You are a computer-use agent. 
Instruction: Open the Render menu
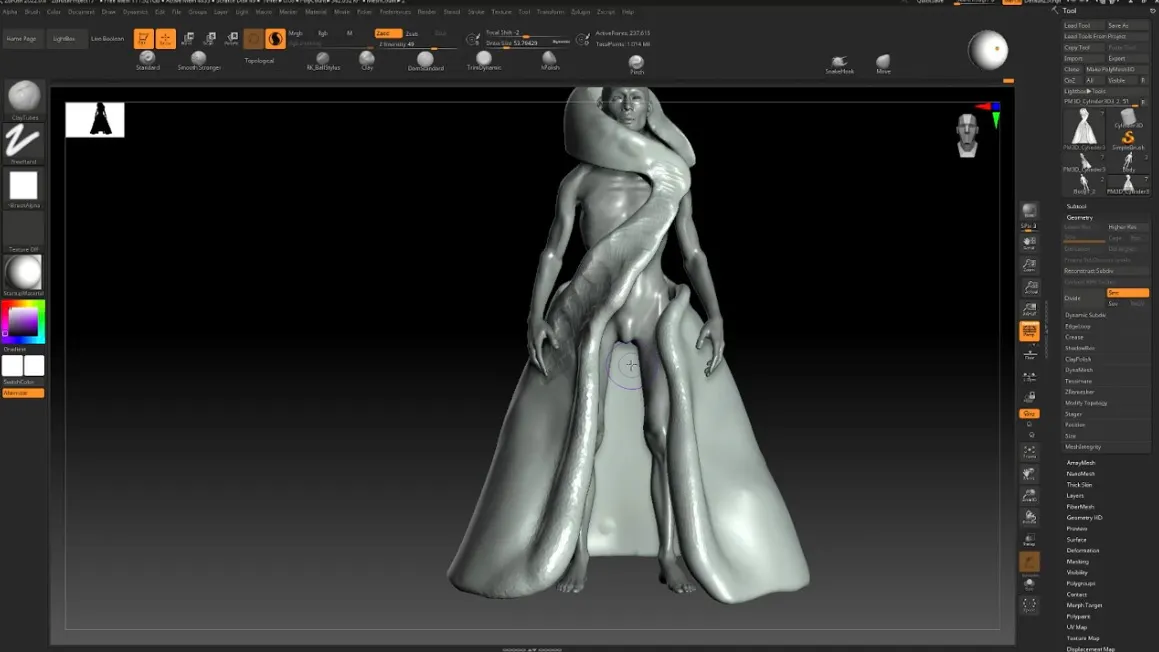pos(426,12)
